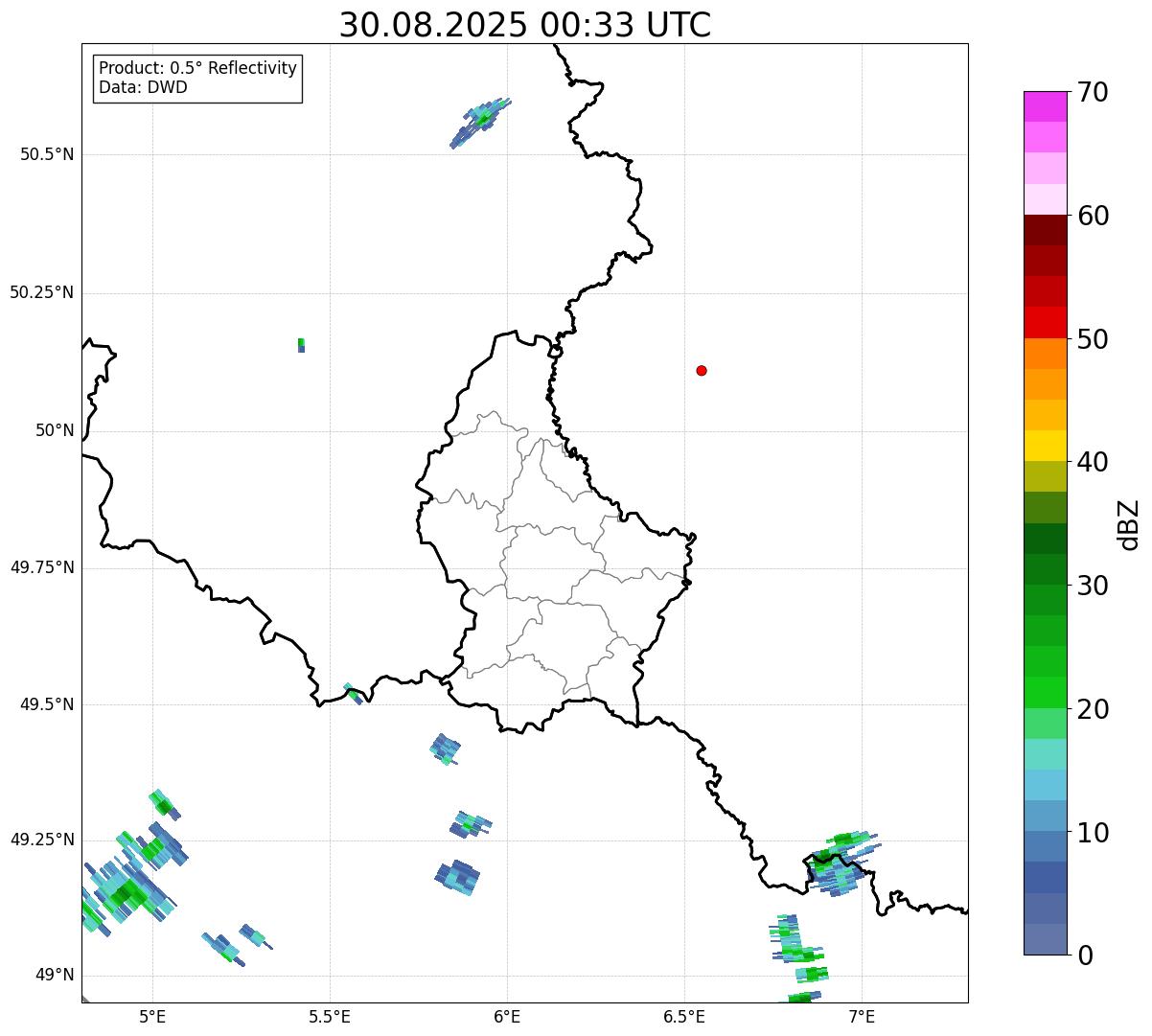Click the radar echo near 50.5°N 6°E

click(x=480, y=122)
